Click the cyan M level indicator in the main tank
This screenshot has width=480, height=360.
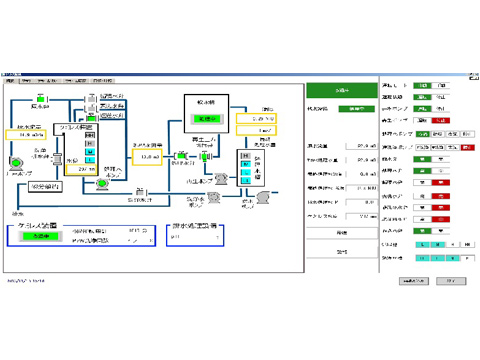90,152
